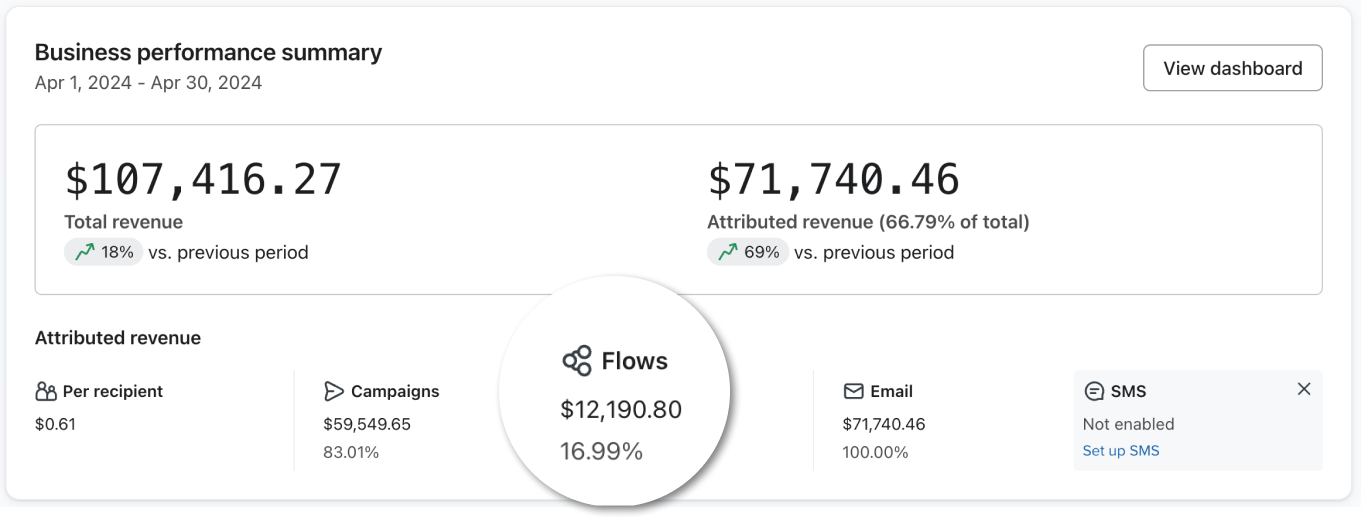Click the Flows revenue amount $12,190.80
1361x519 pixels.
tap(621, 410)
